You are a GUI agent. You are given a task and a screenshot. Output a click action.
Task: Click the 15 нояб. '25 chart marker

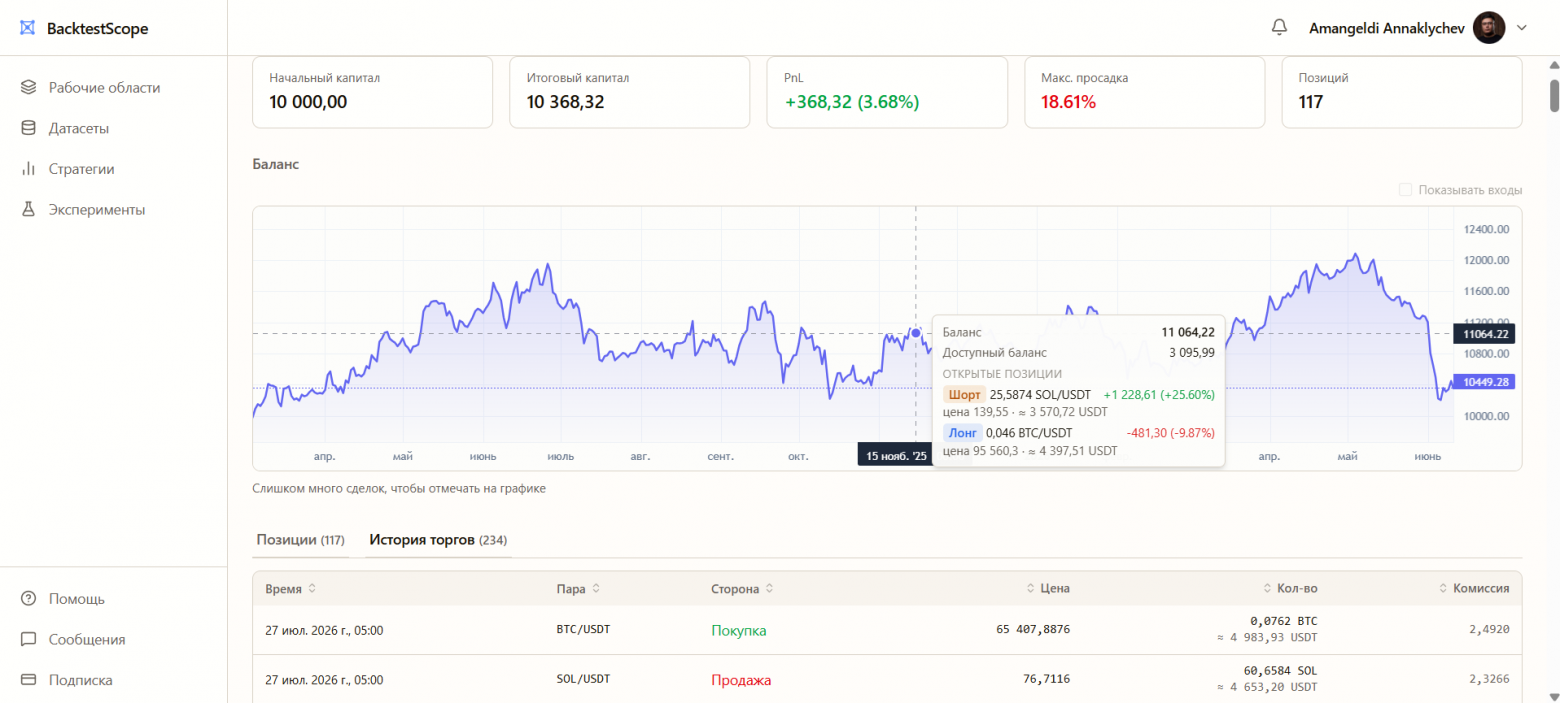tap(897, 456)
